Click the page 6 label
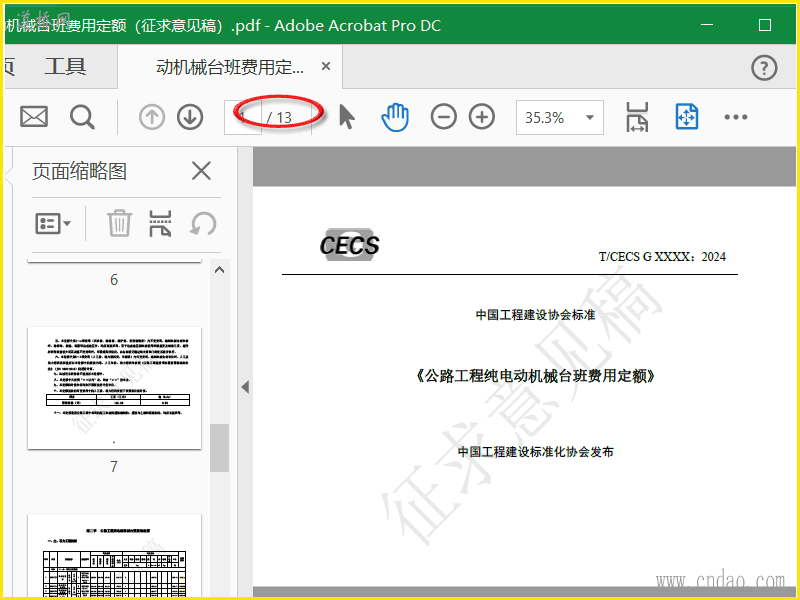The image size is (800, 600). click(x=114, y=280)
